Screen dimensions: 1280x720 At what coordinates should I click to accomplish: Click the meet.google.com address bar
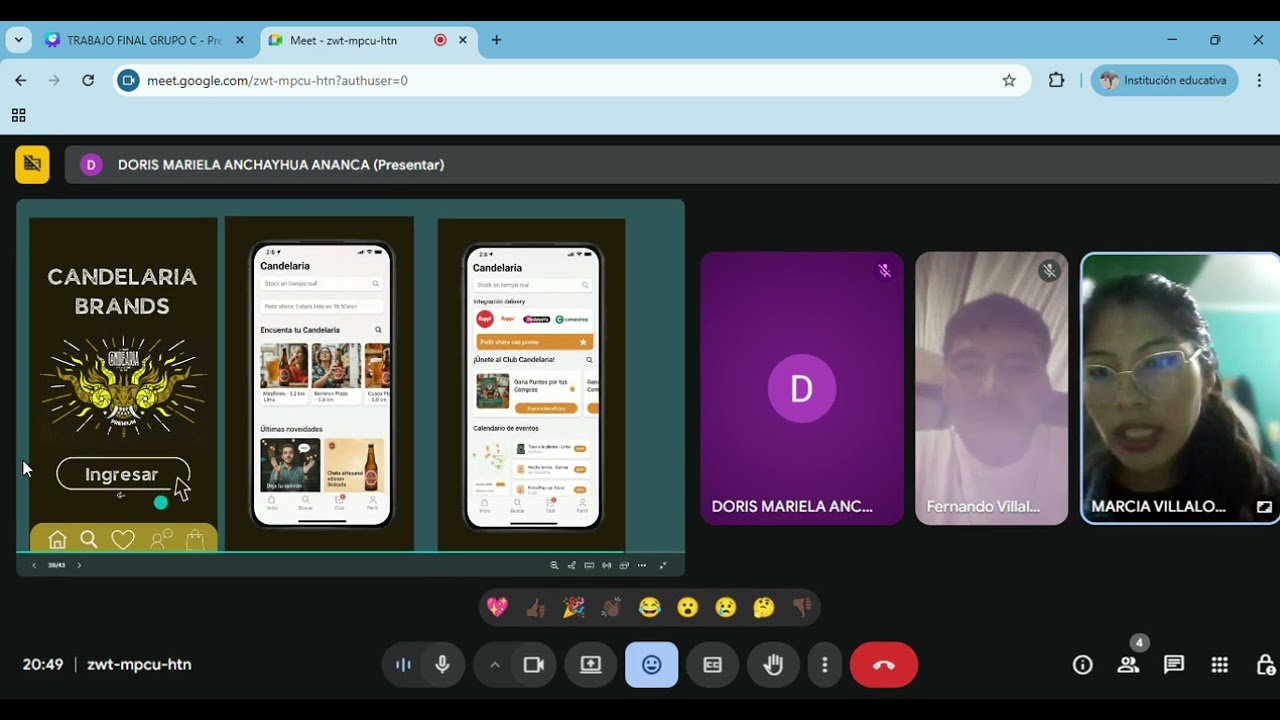(x=570, y=80)
